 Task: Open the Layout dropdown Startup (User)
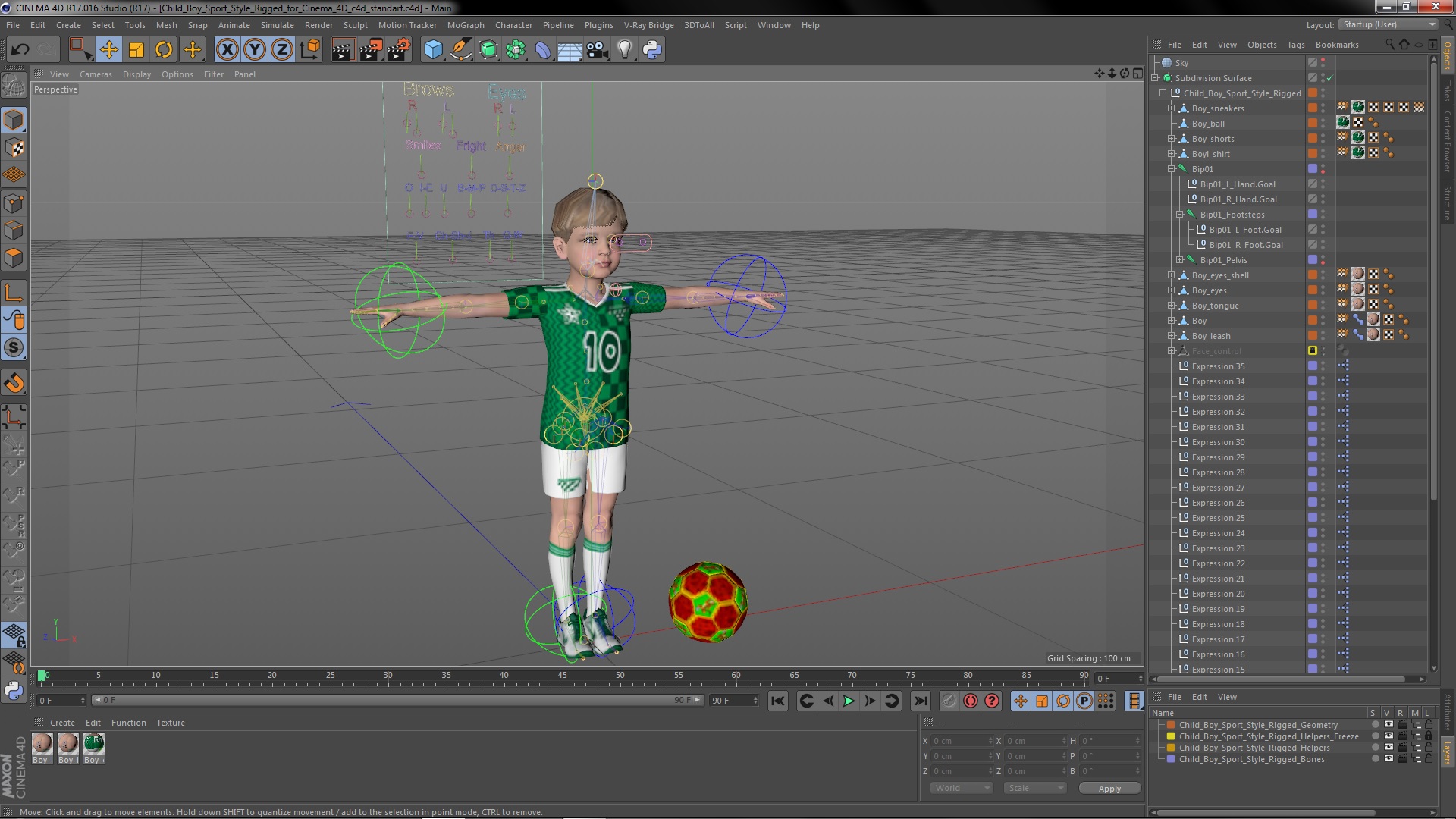coord(1388,24)
